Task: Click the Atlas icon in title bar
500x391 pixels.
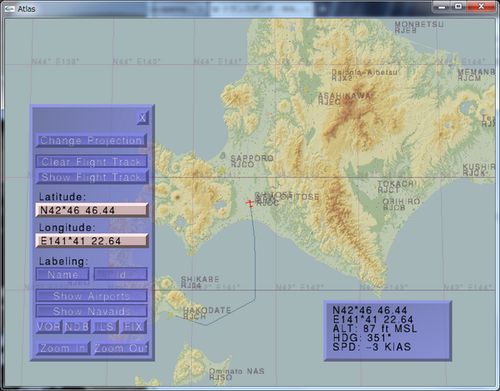Action: click(x=9, y=9)
